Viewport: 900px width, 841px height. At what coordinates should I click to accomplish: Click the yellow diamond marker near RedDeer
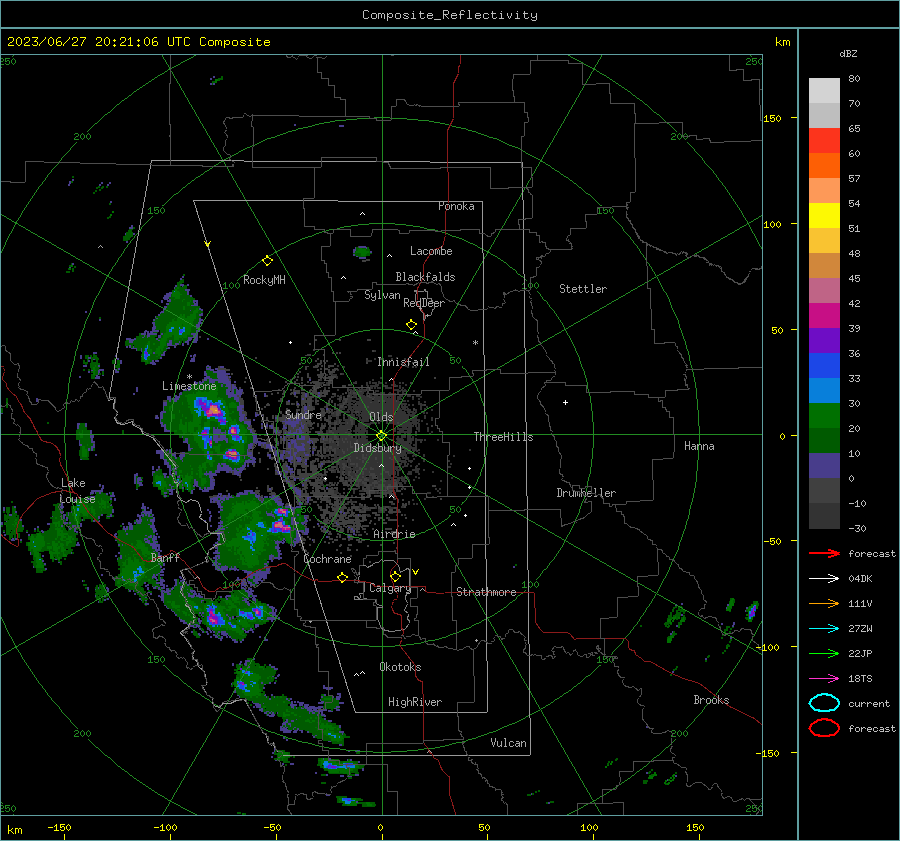(411, 325)
